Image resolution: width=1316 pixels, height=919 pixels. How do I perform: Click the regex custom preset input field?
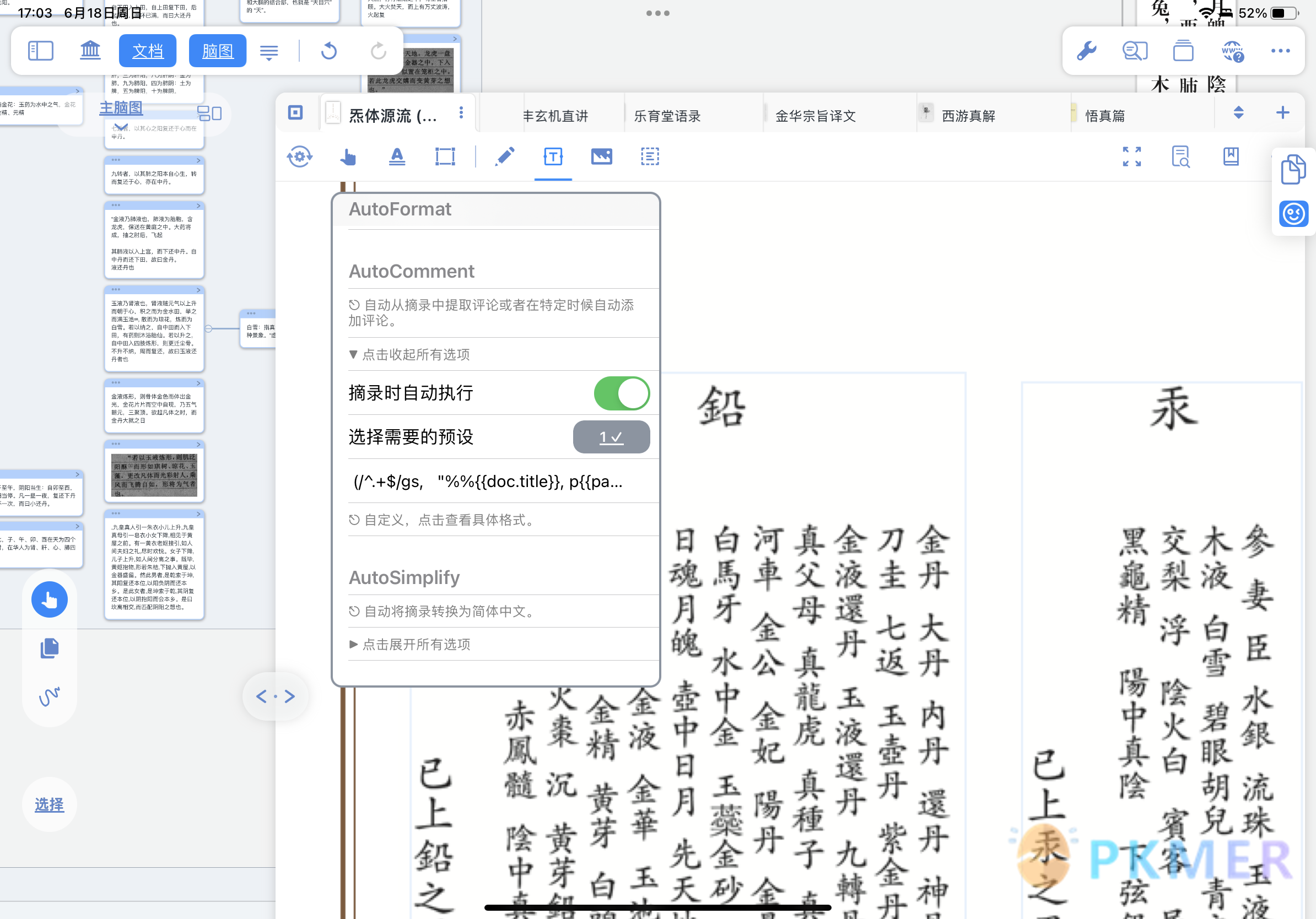tap(496, 482)
